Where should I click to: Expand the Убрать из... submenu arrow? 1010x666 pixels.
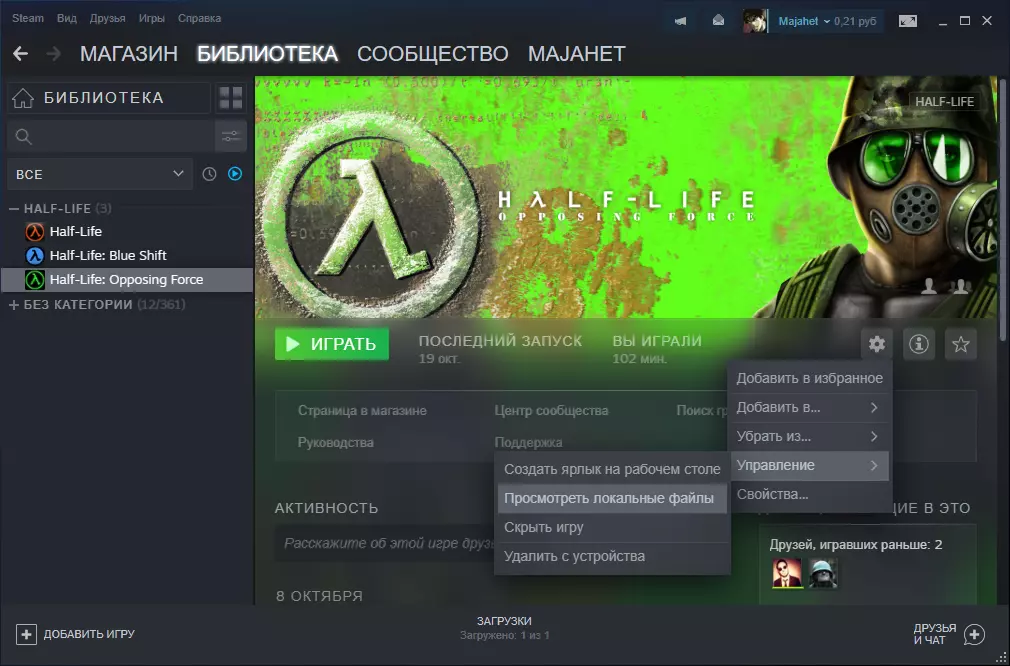pos(874,436)
